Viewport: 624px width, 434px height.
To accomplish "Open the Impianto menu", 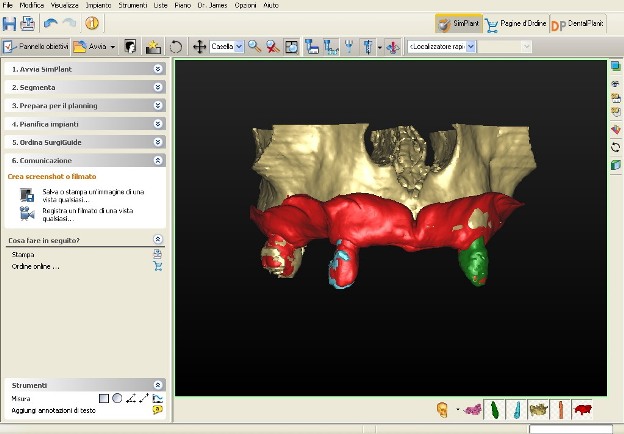I will click(99, 5).
